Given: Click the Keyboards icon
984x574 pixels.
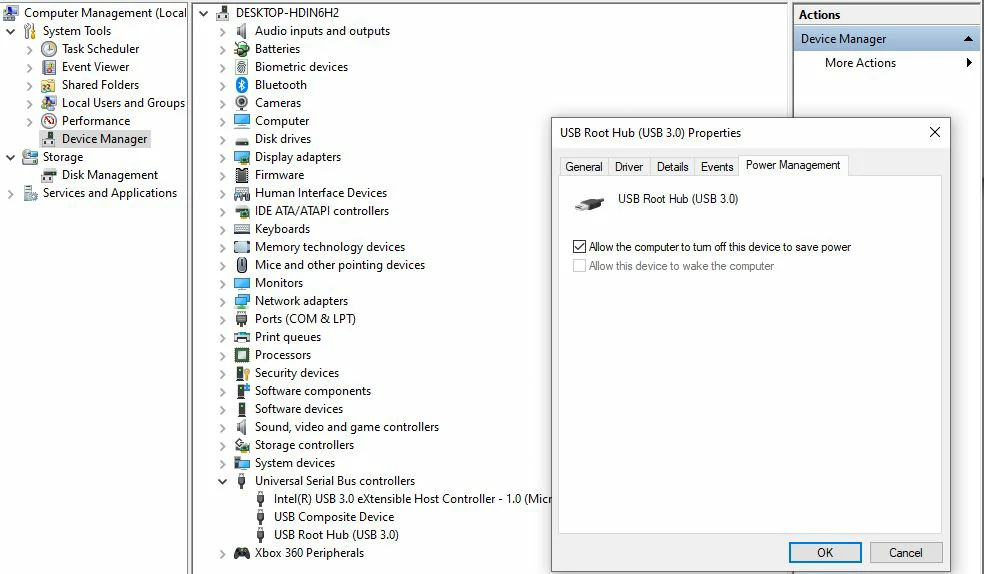Looking at the screenshot, I should click(x=242, y=229).
